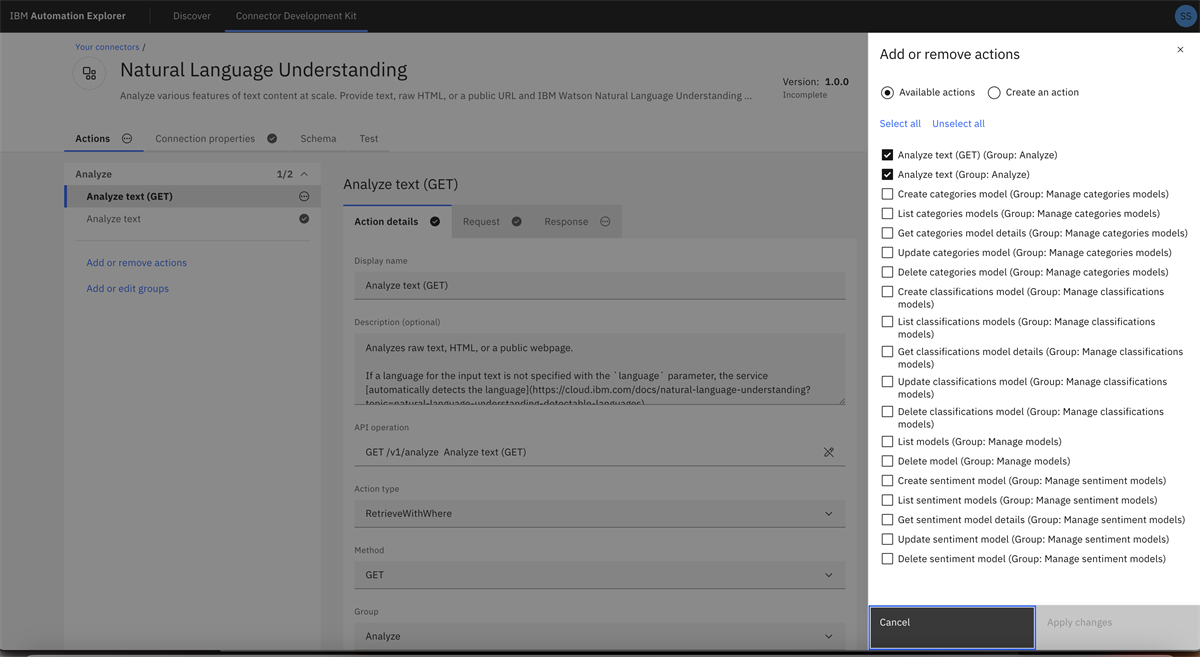Click the connector logo icon beside Natural Language Understanding
This screenshot has width=1200, height=657.
90,74
